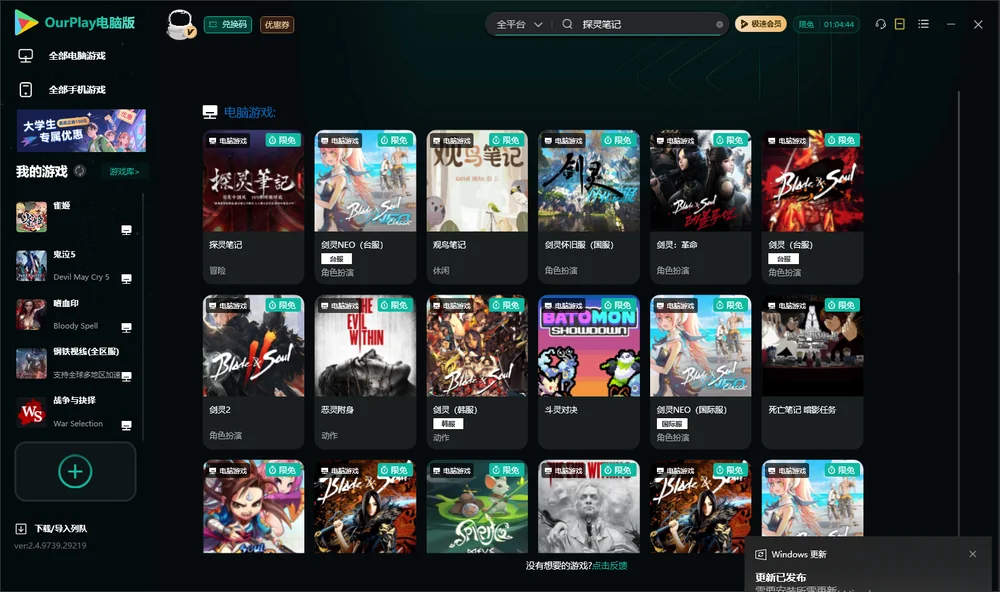Clear the search box with its clear icon
Screen dimensions: 1000x592
pyautogui.click(x=719, y=25)
